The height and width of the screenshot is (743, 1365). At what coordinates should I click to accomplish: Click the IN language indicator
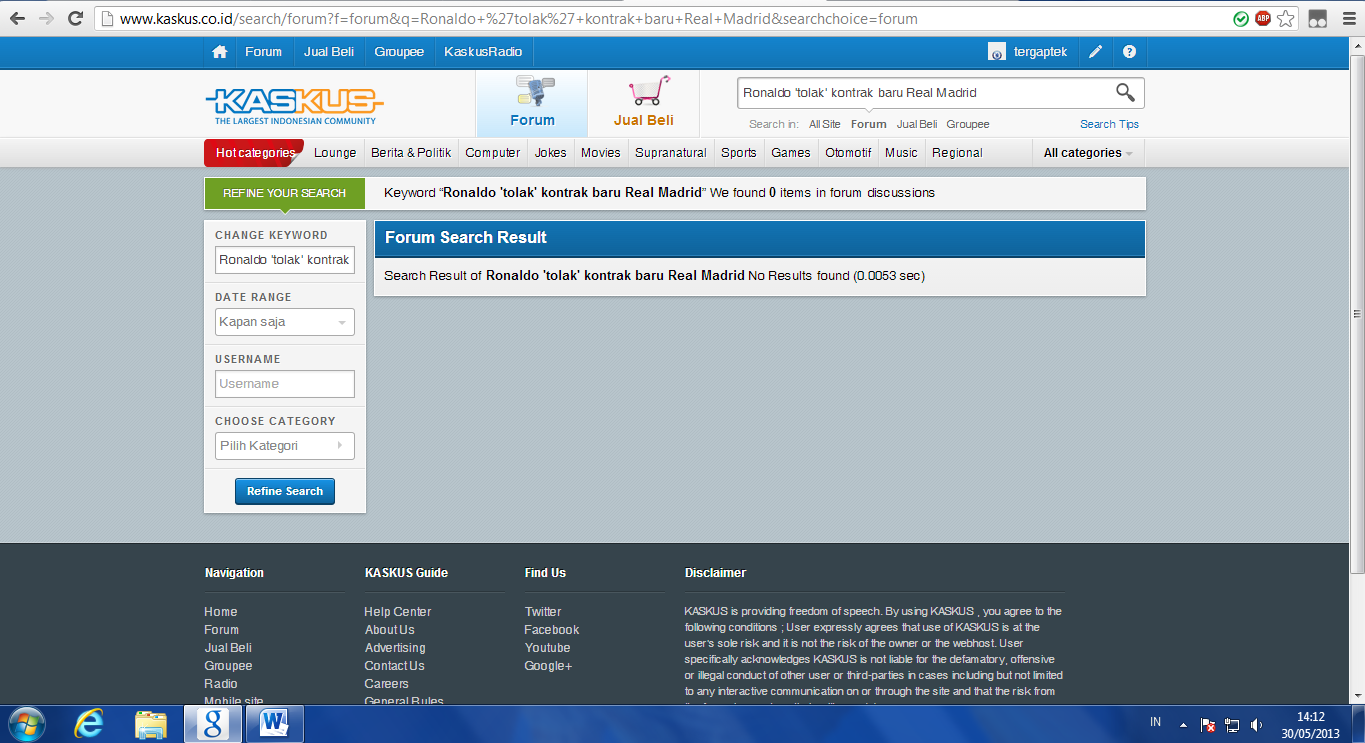point(1156,722)
